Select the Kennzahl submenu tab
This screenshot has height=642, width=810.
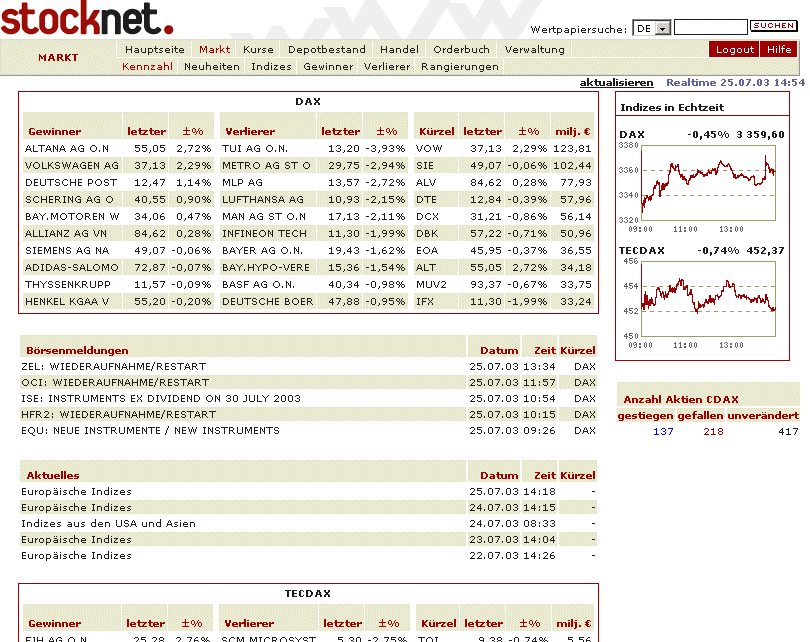(147, 67)
